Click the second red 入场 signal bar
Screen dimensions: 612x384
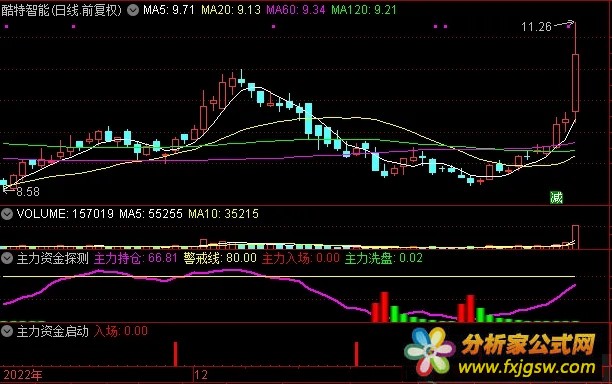356,354
